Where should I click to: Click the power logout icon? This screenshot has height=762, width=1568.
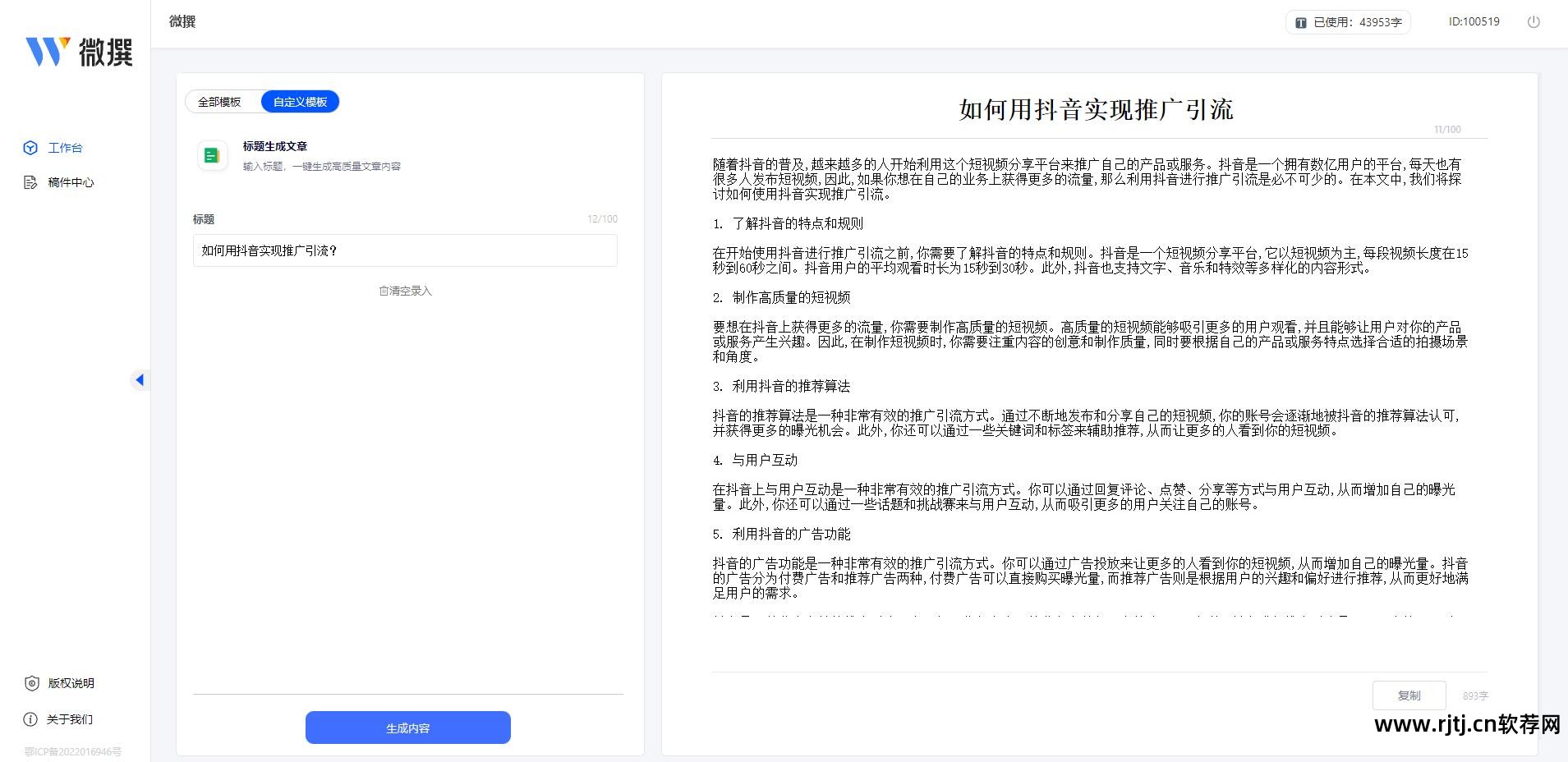click(x=1533, y=22)
